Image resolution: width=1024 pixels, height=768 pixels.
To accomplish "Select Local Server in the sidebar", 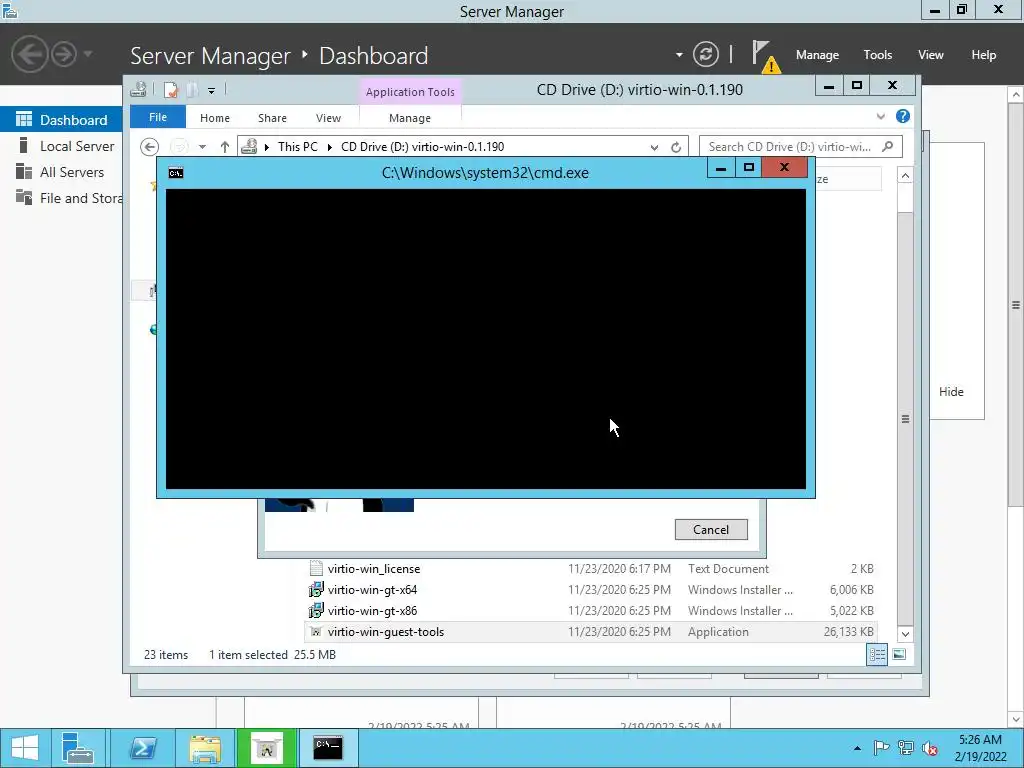I will tap(61, 146).
